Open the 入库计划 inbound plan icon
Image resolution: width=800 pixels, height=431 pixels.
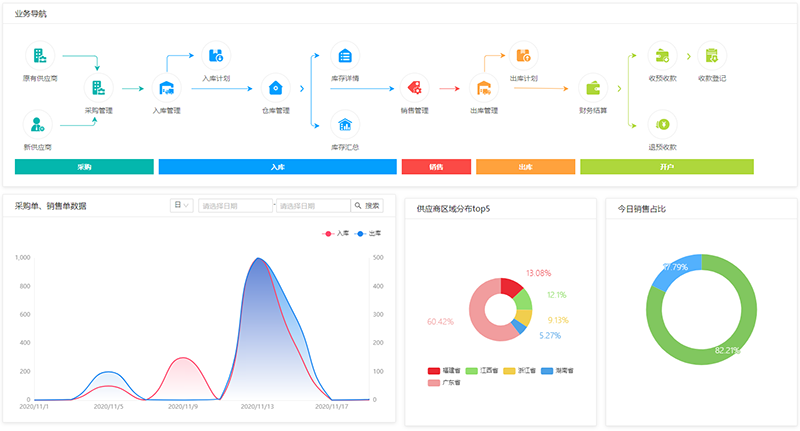click(216, 55)
